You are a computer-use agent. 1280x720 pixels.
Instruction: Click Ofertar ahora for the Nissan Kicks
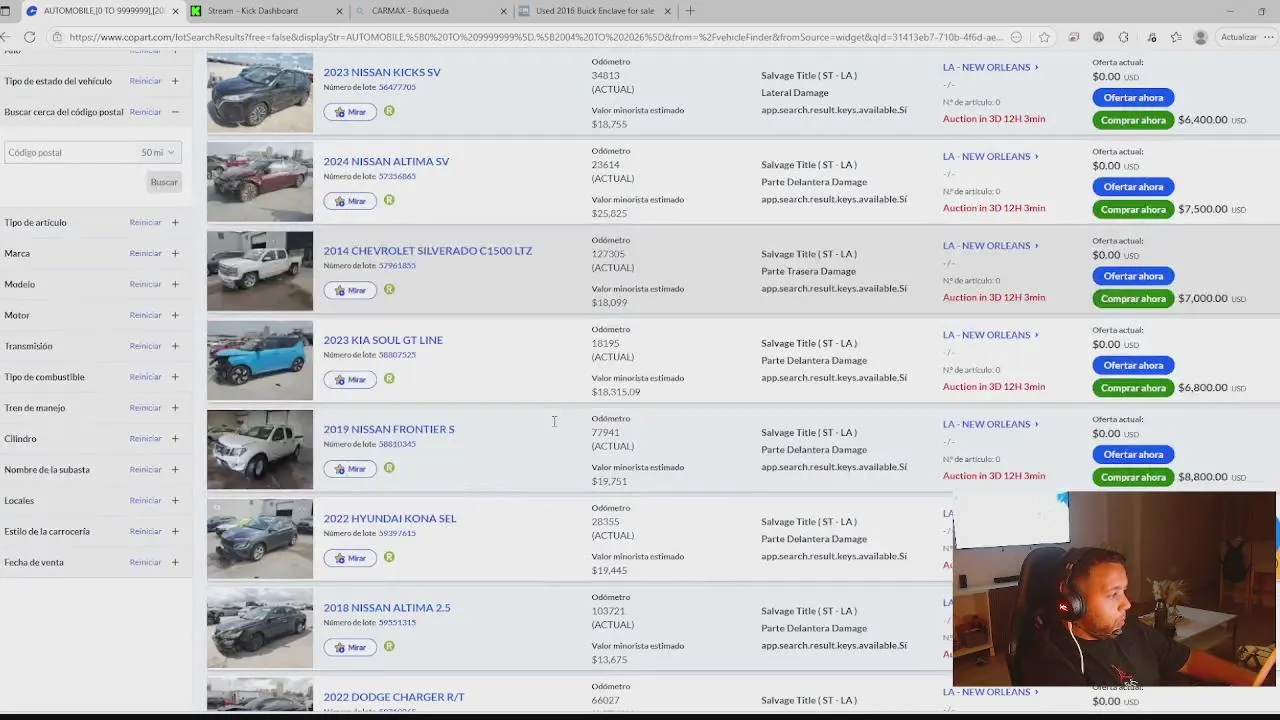pyautogui.click(x=1133, y=98)
